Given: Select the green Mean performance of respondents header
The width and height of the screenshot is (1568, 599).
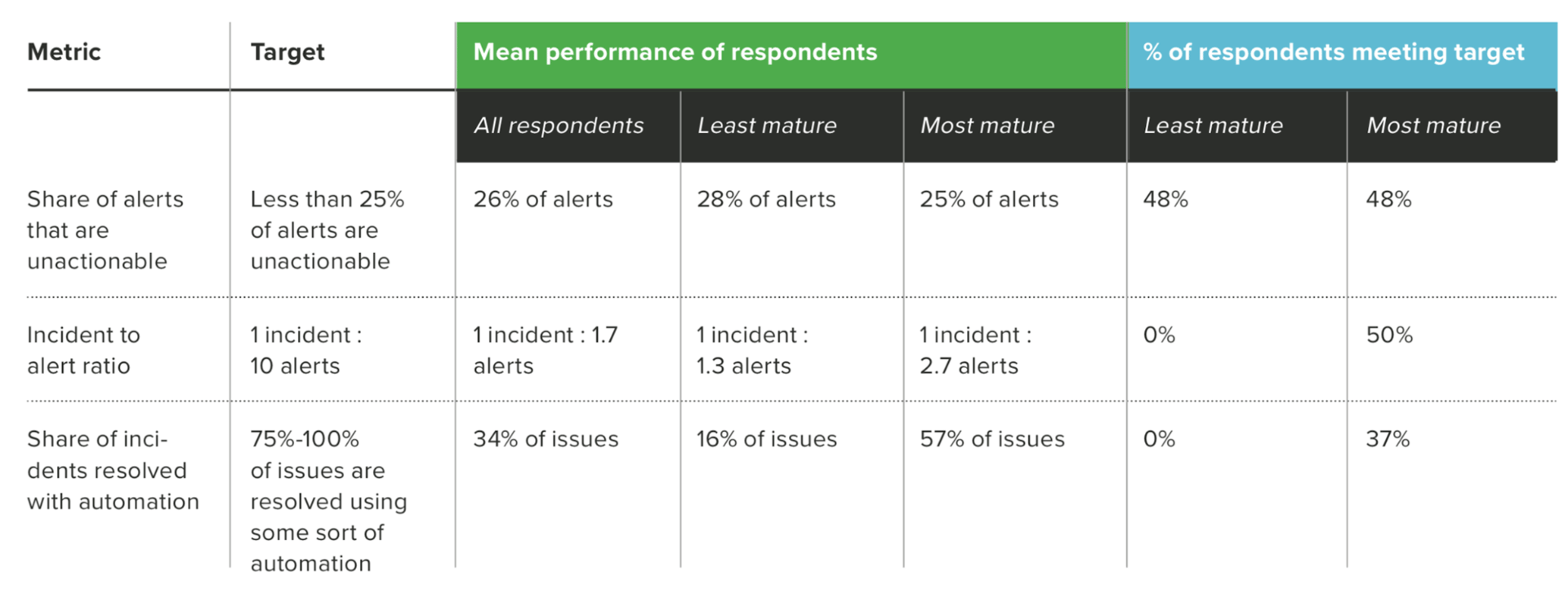Looking at the screenshot, I should coord(675,52).
